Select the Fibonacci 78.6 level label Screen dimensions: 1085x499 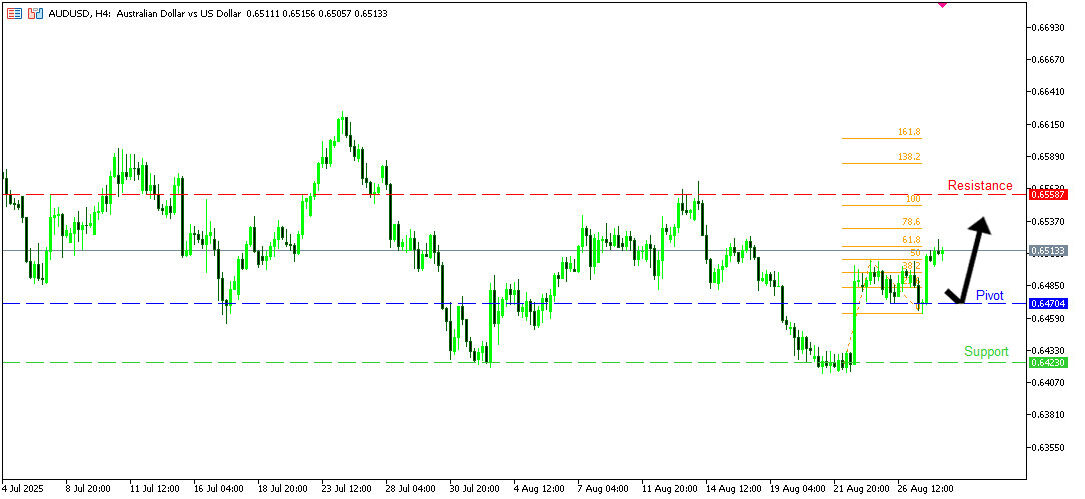[x=910, y=222]
